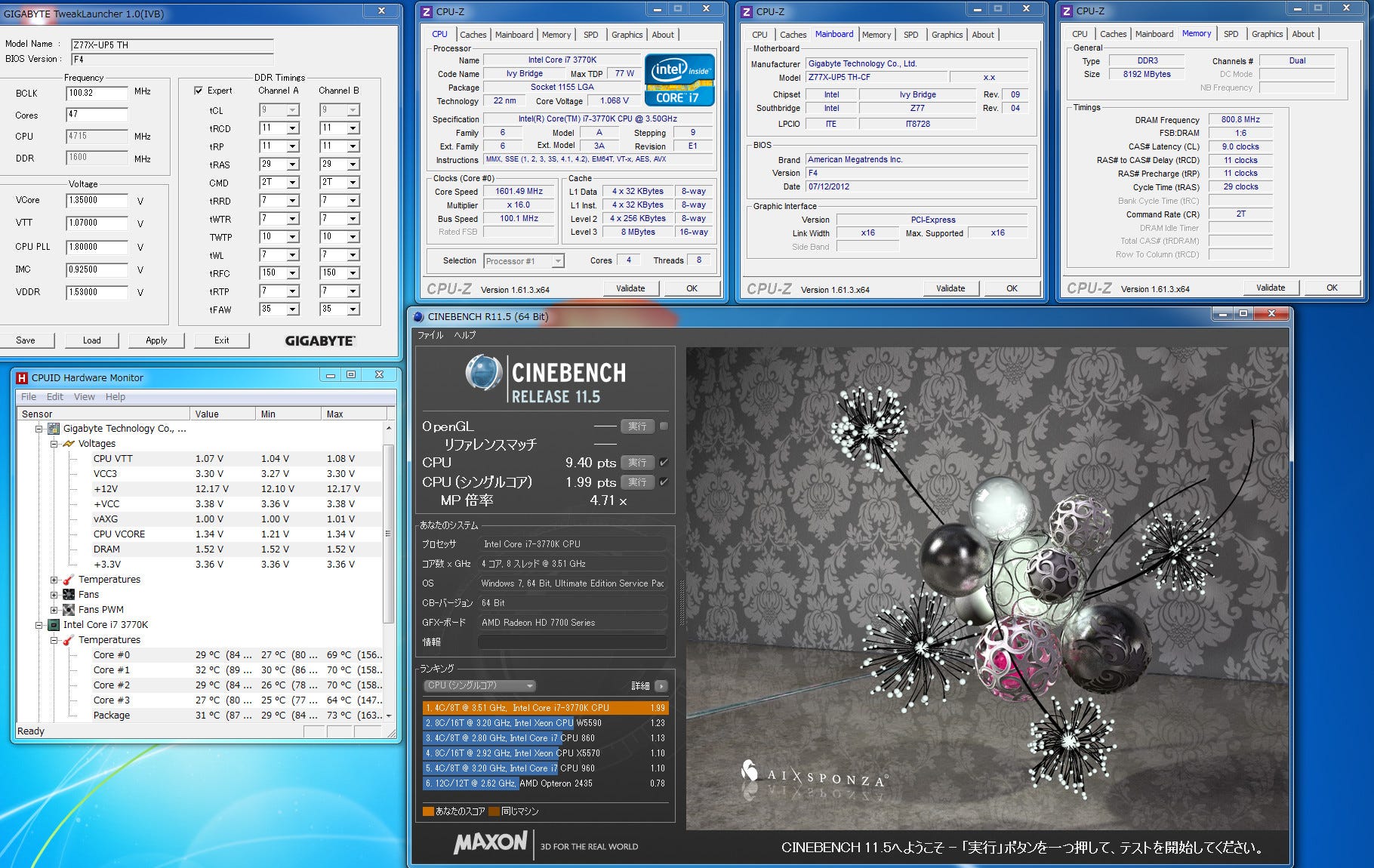
Task: Collapse the Voltages node in Hardware Monitor
Action: pyautogui.click(x=54, y=444)
